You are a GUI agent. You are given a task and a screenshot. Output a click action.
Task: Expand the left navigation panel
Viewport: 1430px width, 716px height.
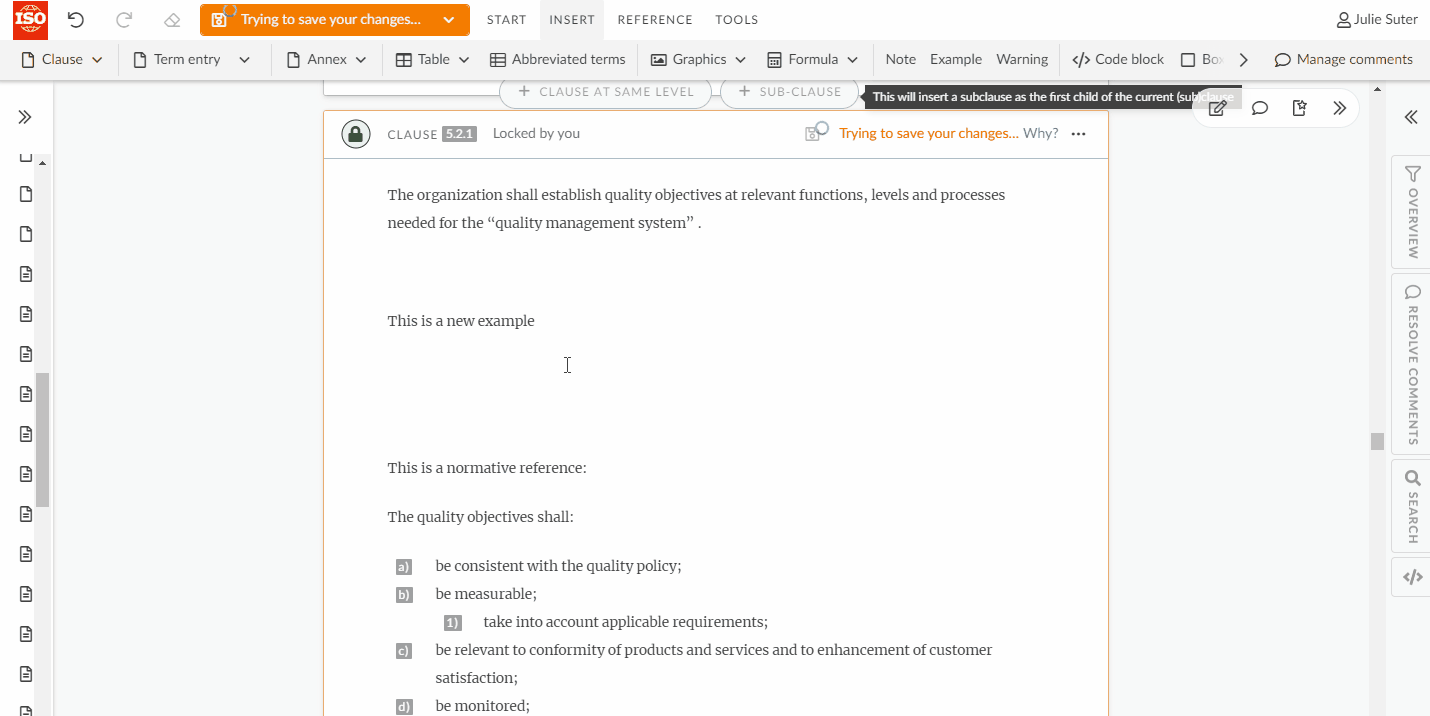click(x=25, y=117)
